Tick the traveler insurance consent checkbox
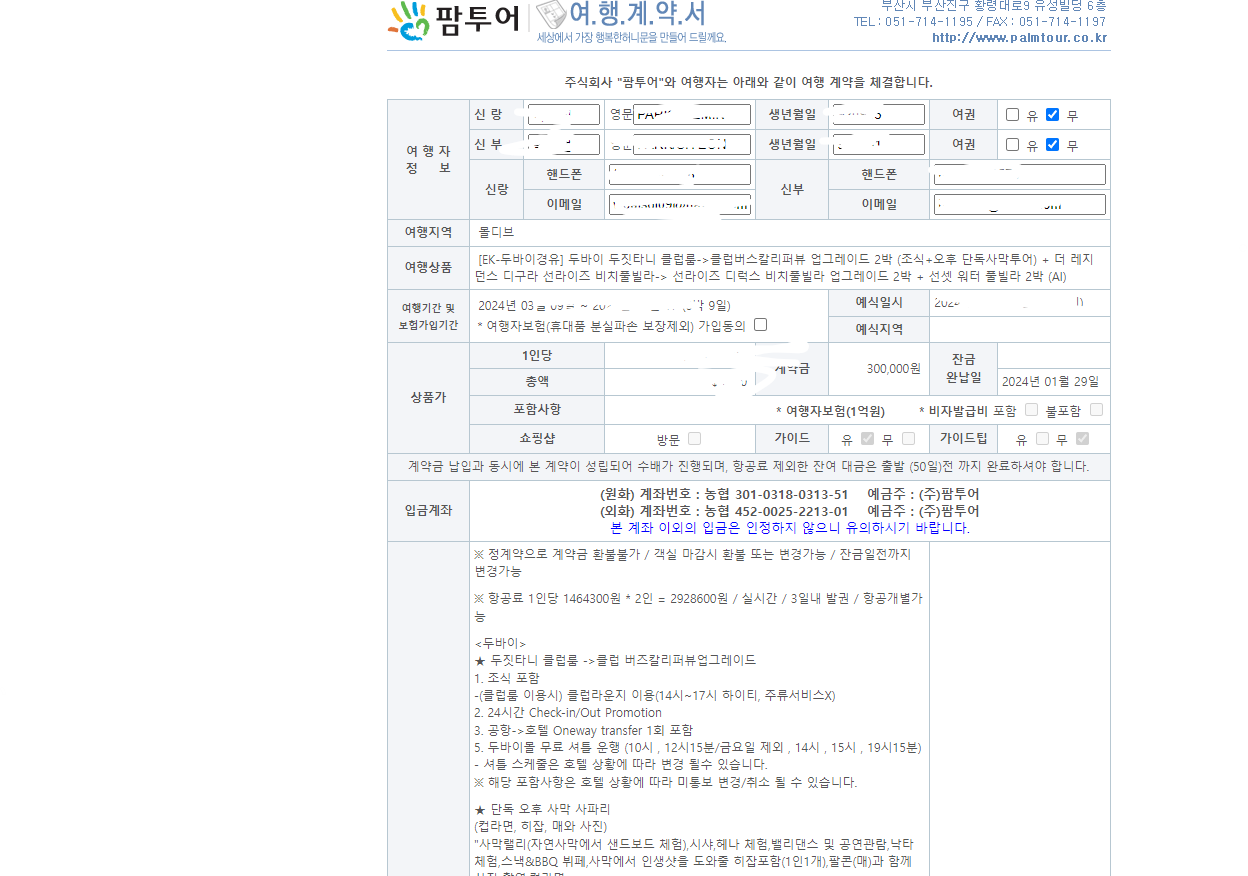Image resolution: width=1248 pixels, height=876 pixels. [760, 325]
